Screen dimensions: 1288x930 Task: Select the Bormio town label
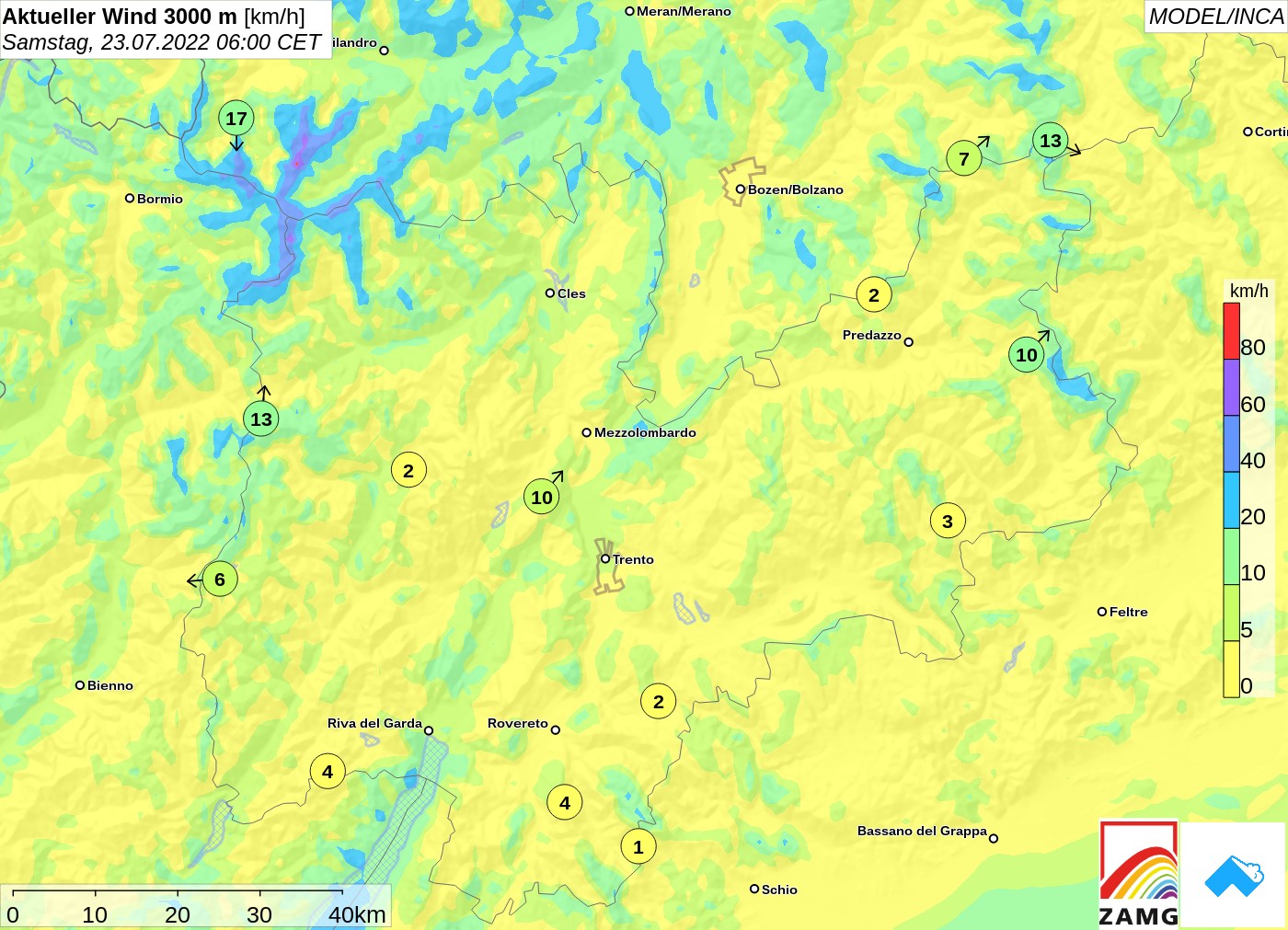(x=160, y=199)
